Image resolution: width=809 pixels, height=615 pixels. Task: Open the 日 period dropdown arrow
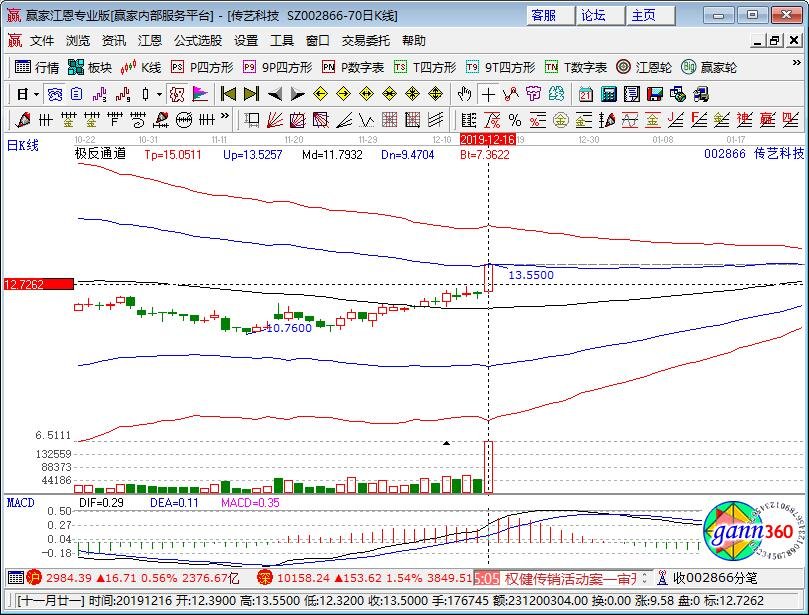36,94
